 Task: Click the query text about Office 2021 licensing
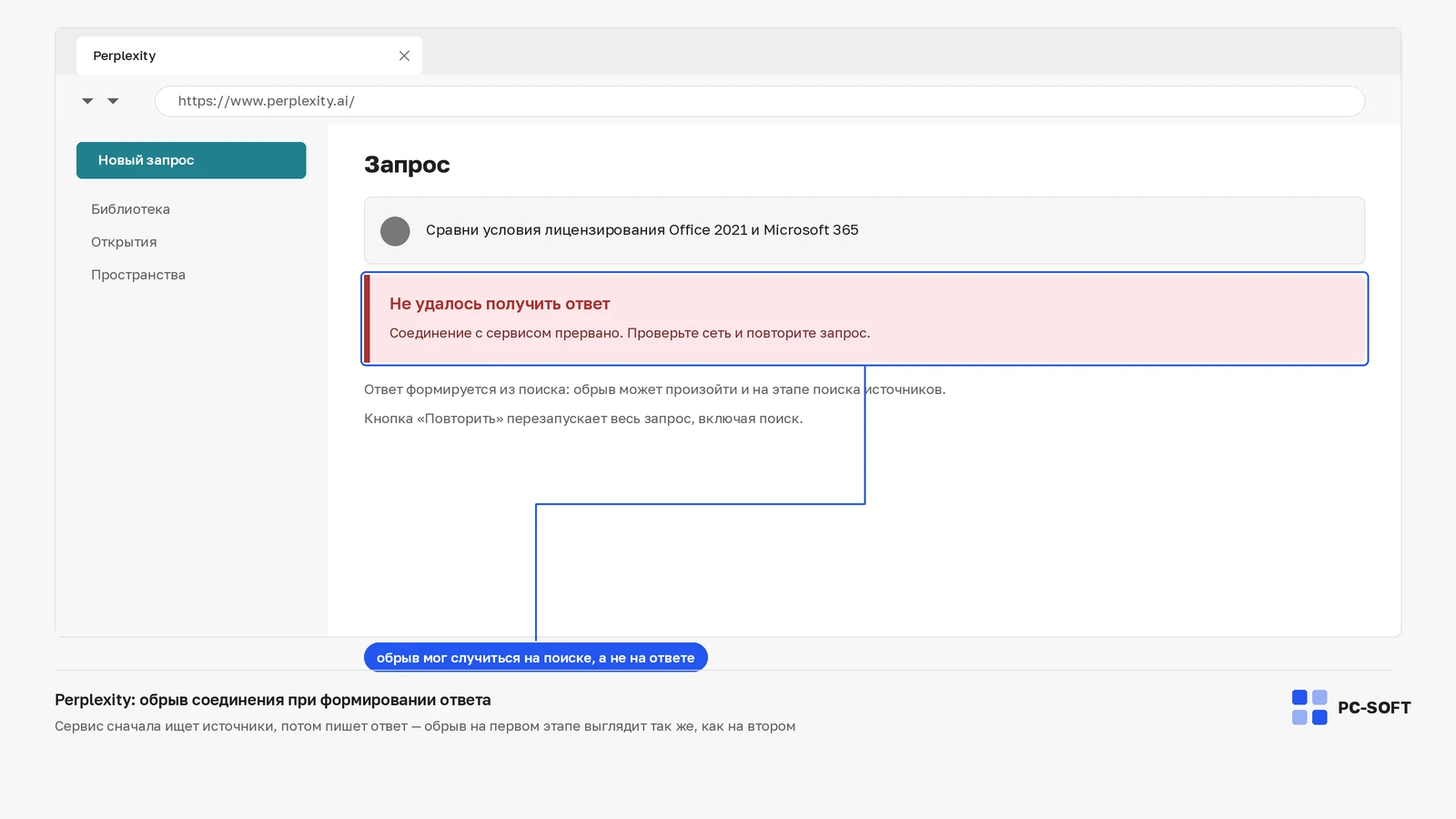642,230
